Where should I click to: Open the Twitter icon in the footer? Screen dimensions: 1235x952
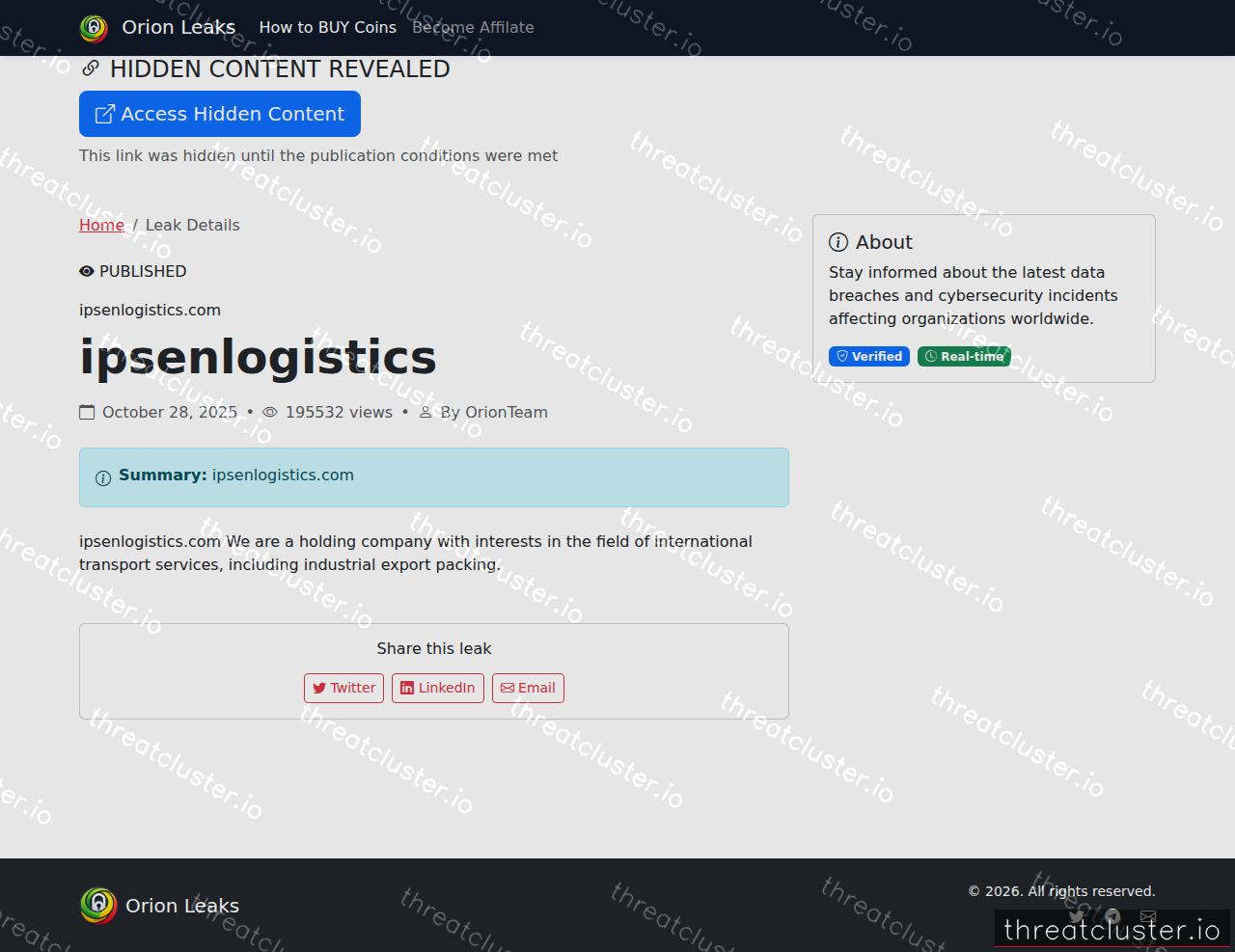[x=1076, y=916]
